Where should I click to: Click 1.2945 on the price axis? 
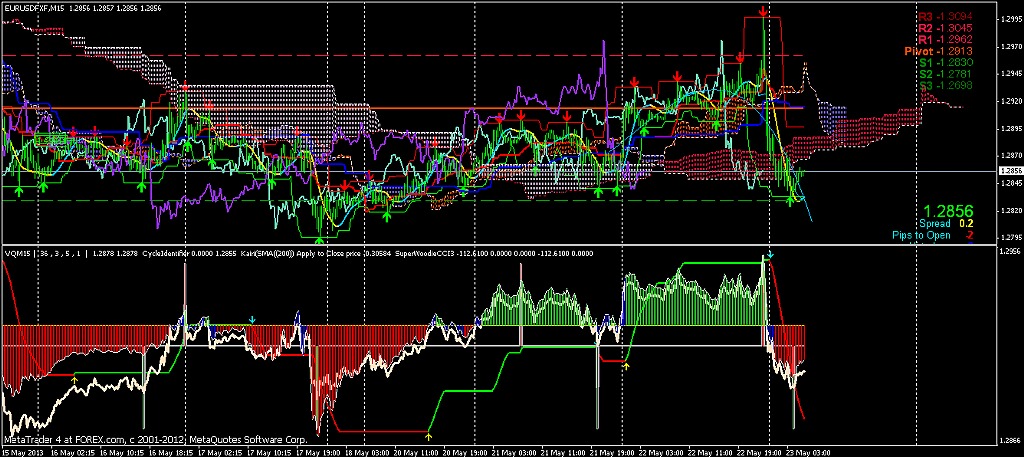tap(1011, 74)
